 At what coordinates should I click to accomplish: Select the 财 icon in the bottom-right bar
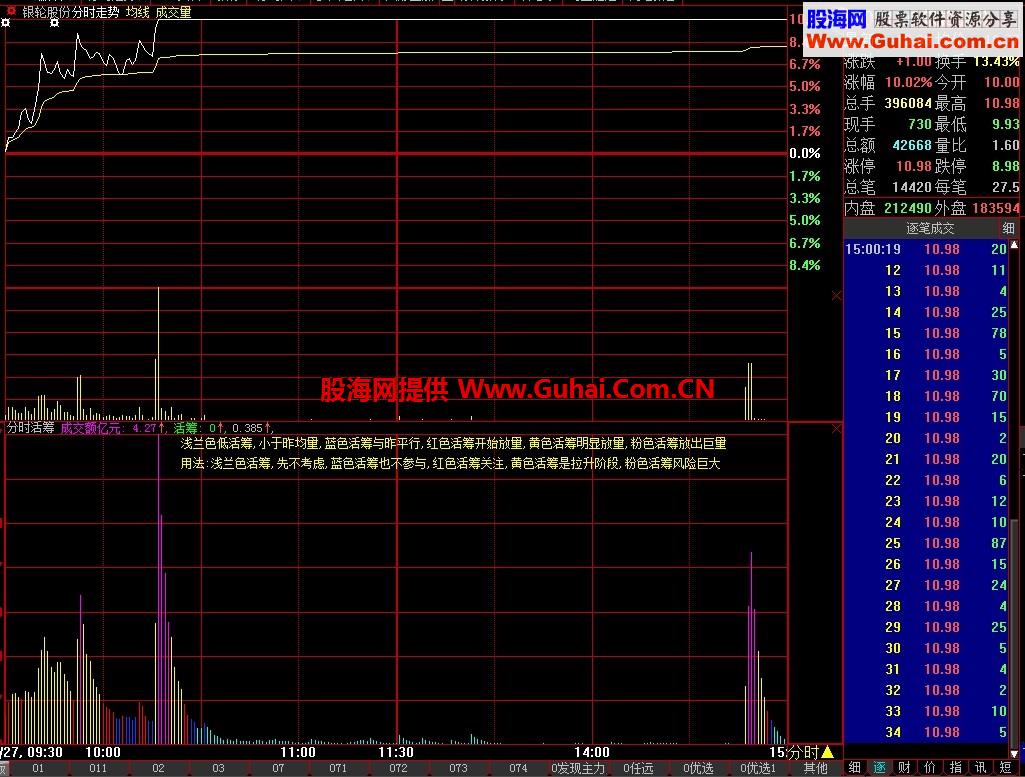click(904, 767)
